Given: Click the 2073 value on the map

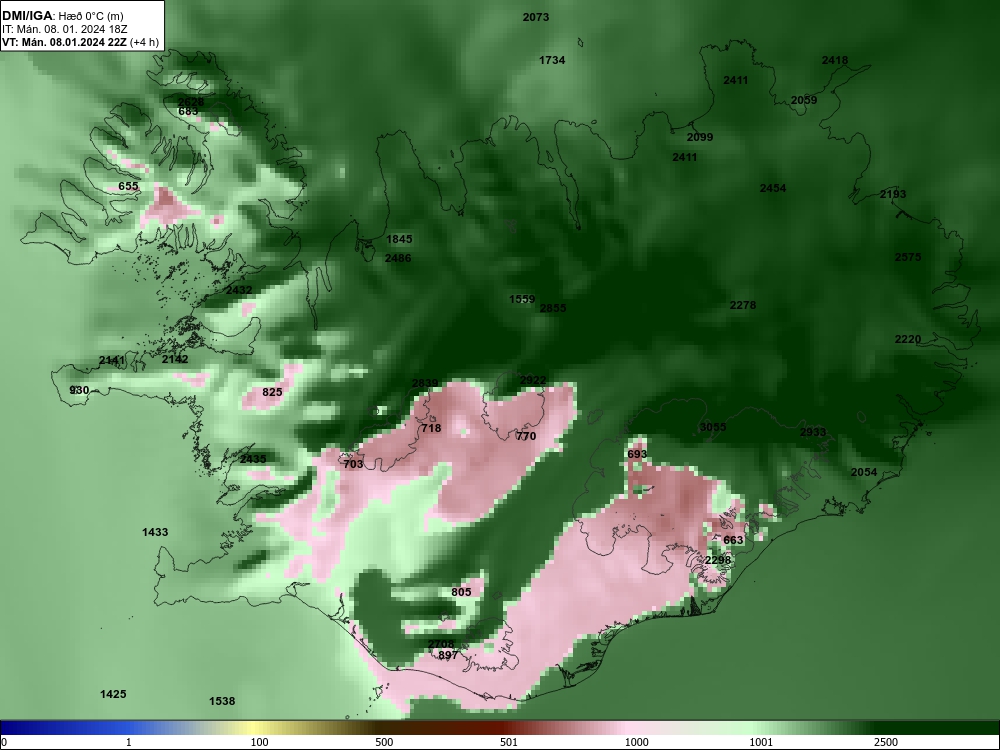Looking at the screenshot, I should [536, 17].
